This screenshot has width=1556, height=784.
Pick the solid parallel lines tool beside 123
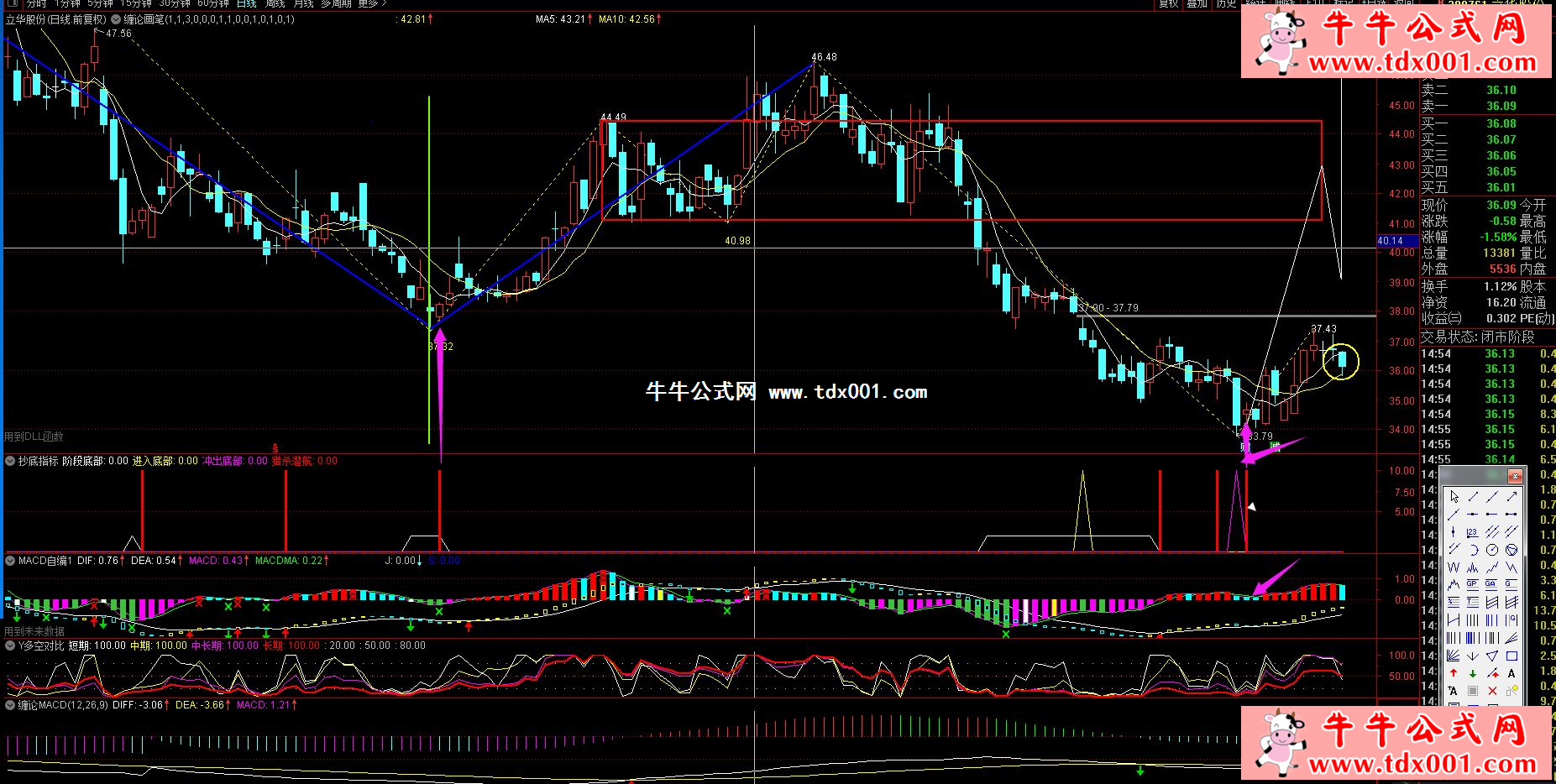[x=1492, y=532]
